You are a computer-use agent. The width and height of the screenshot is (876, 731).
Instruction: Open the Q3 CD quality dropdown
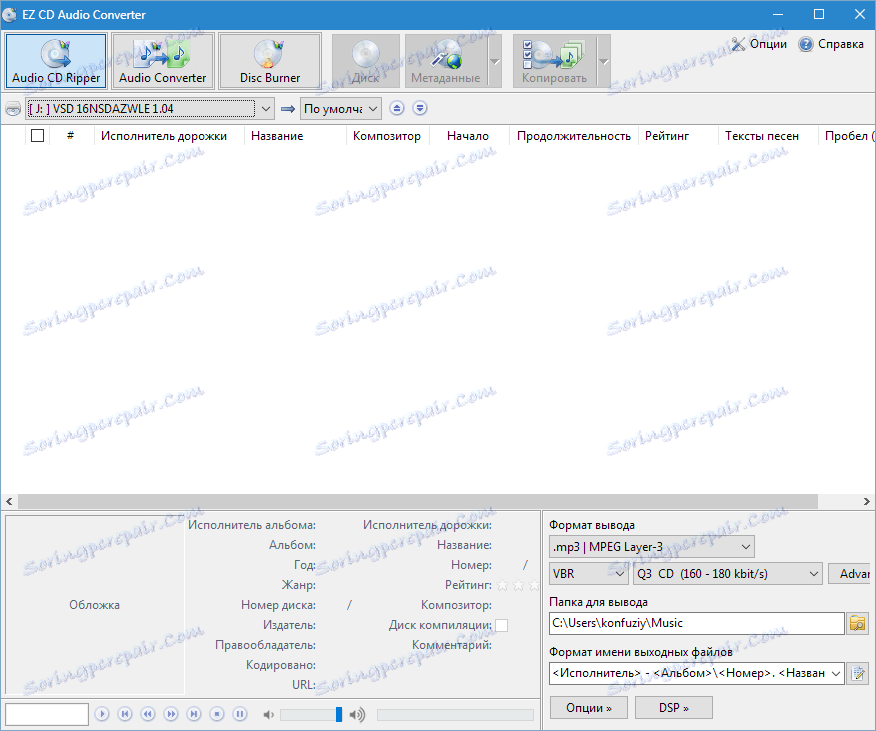click(x=727, y=573)
